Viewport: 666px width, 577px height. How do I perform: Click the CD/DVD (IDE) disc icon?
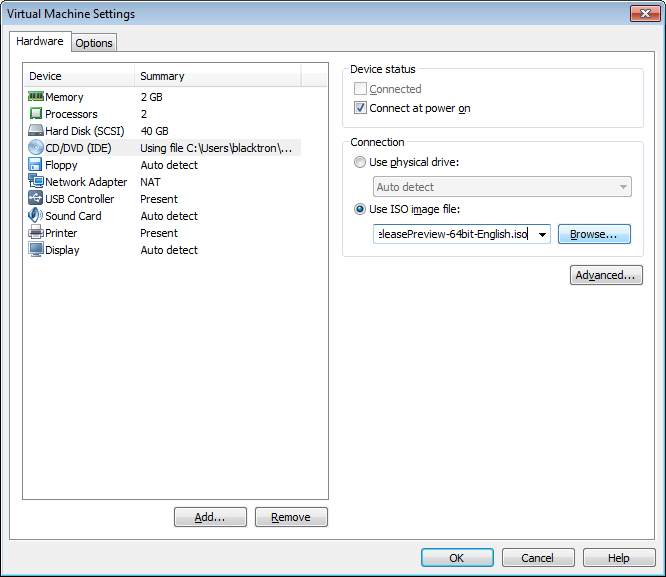(x=36, y=147)
